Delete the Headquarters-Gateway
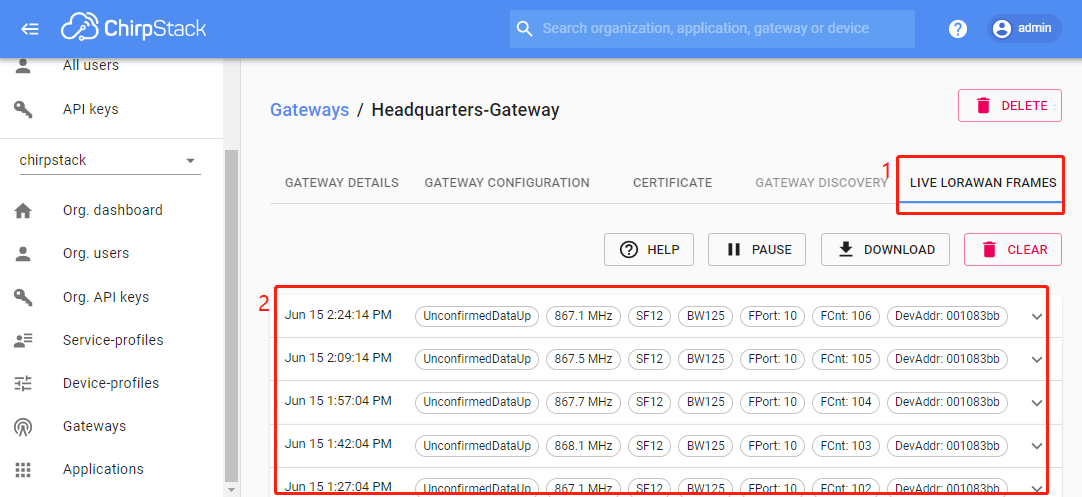The width and height of the screenshot is (1082, 497). pyautogui.click(x=1010, y=106)
